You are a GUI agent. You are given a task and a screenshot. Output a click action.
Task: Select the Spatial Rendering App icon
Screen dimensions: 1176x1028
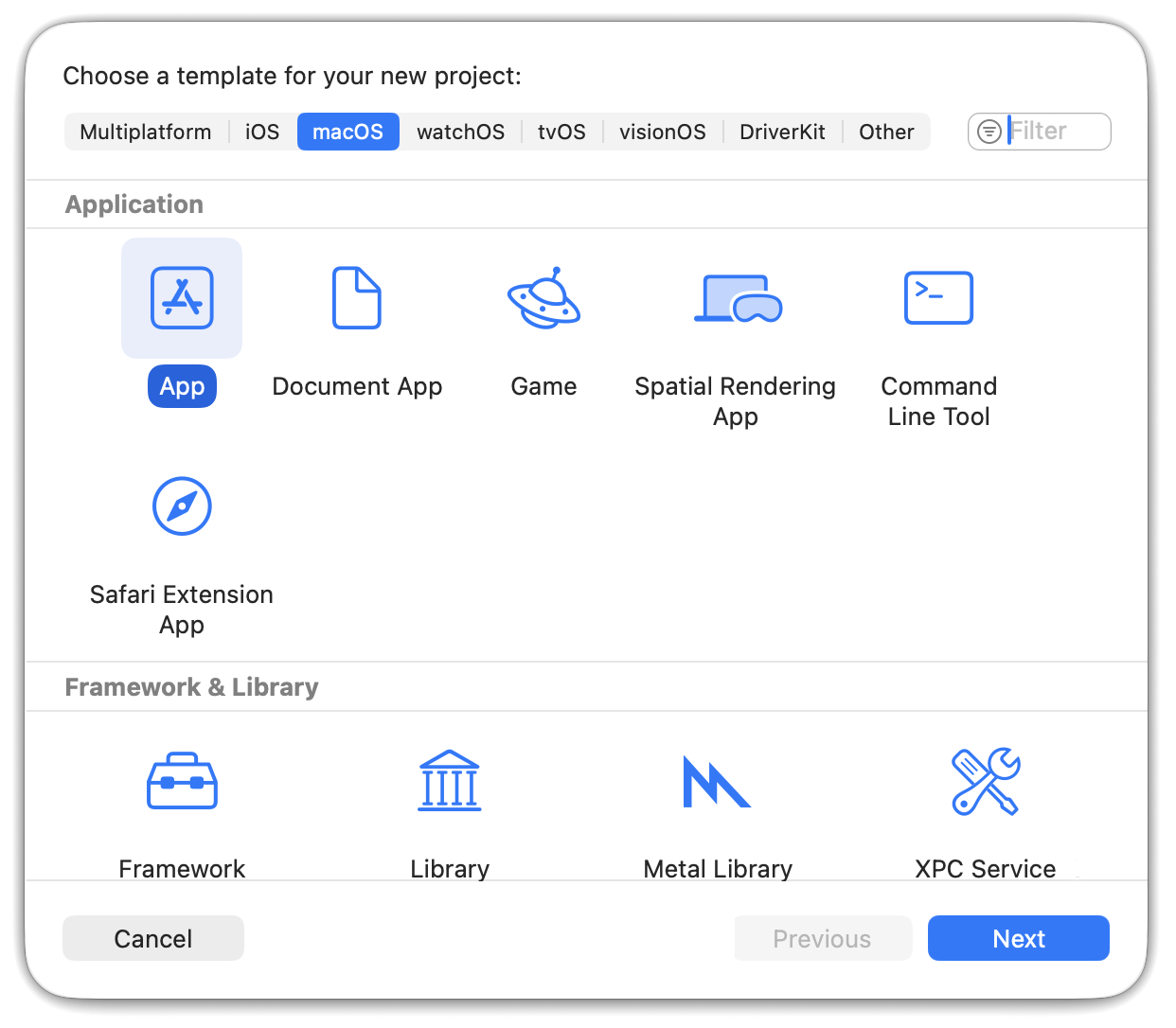pyautogui.click(x=737, y=298)
